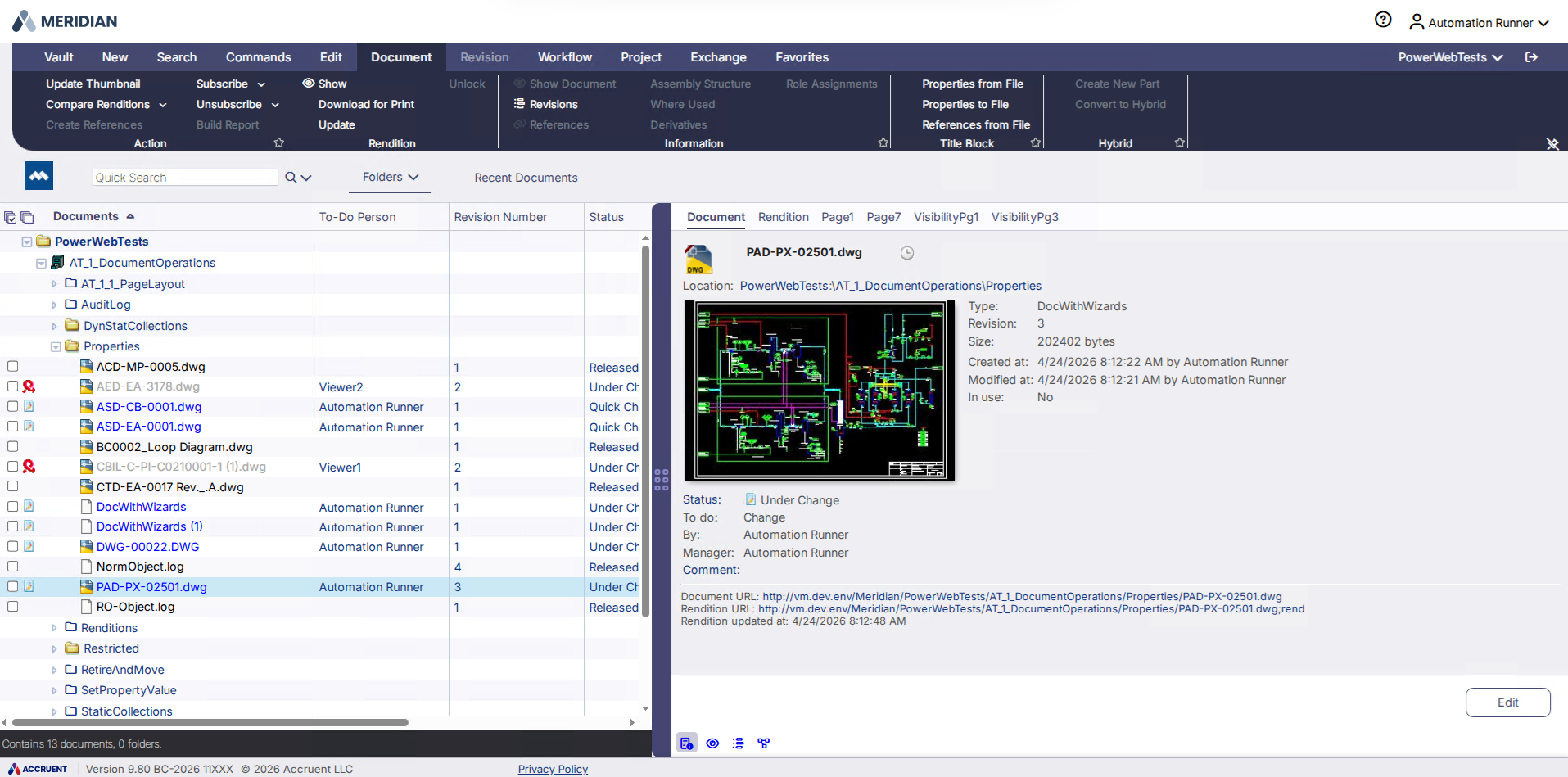Favorite the Title Block group star
This screenshot has width=1568, height=777.
coord(1035,142)
